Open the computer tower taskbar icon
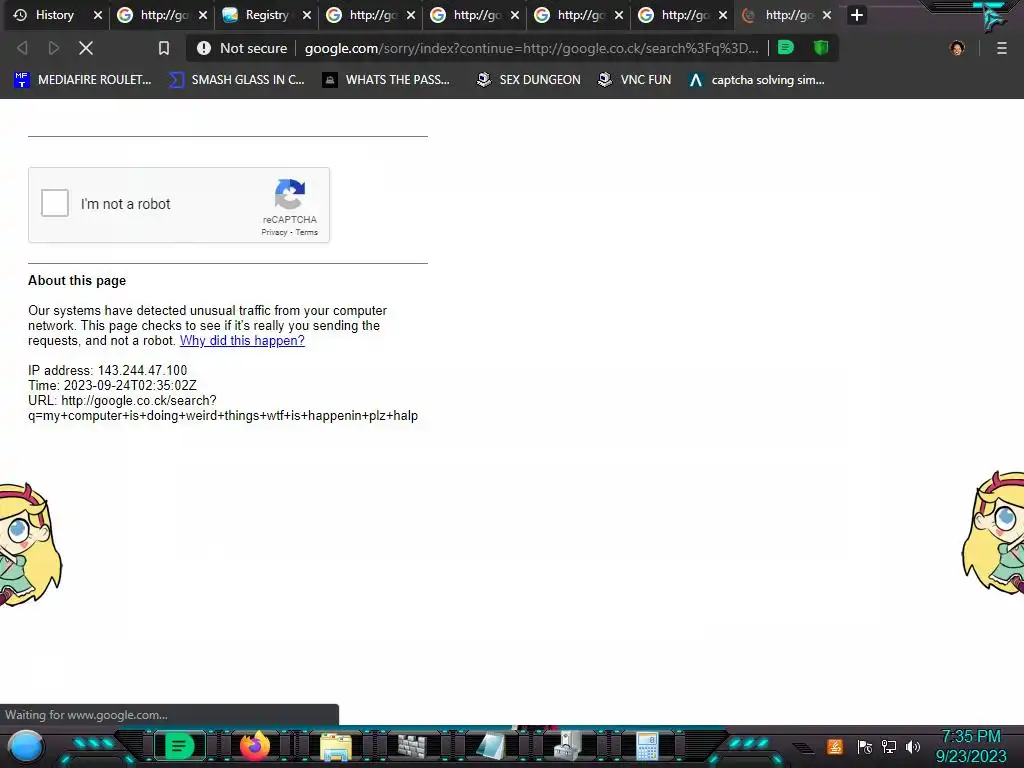The image size is (1024, 768). pos(569,746)
